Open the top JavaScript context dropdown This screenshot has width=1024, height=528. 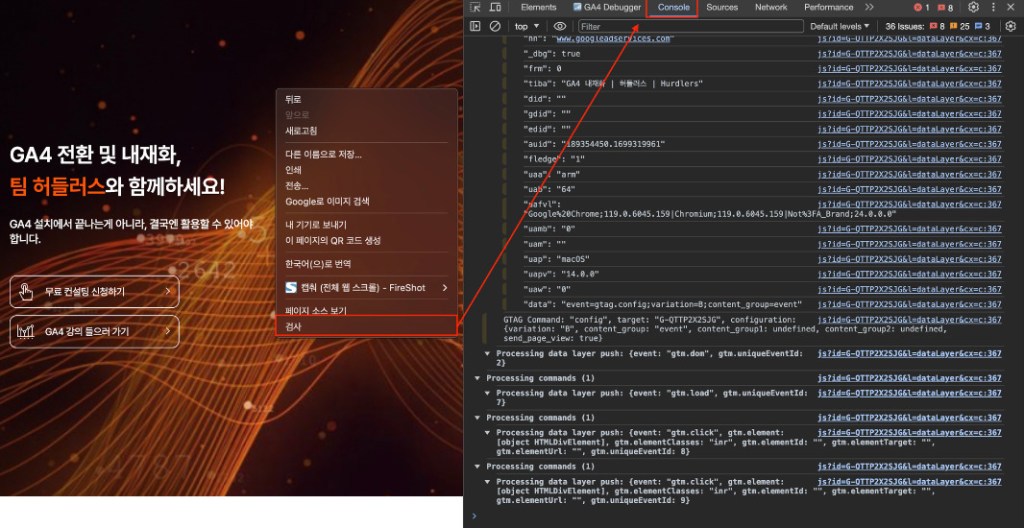click(527, 26)
